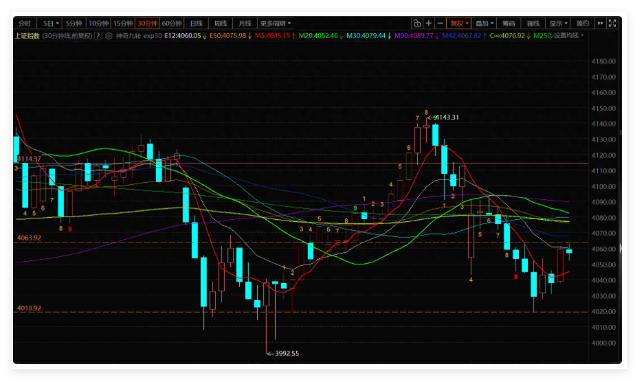Expand the 更多周期 dropdown
This screenshot has width=639, height=381.
tap(275, 23)
